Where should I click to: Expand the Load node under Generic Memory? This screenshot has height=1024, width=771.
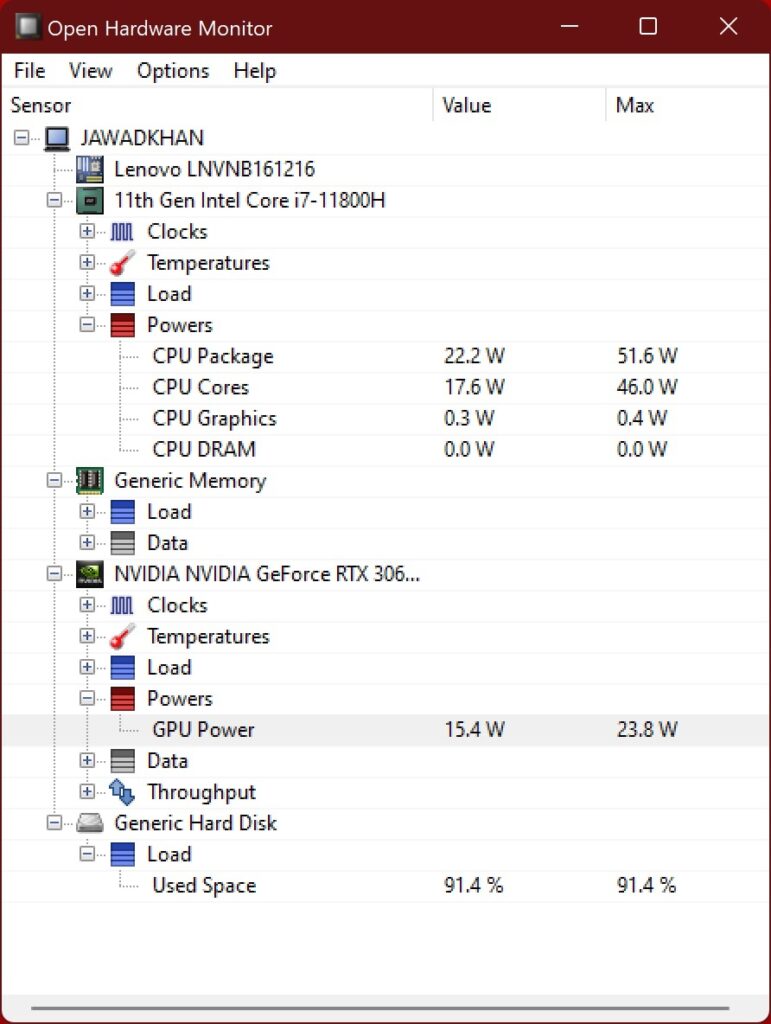click(87, 512)
